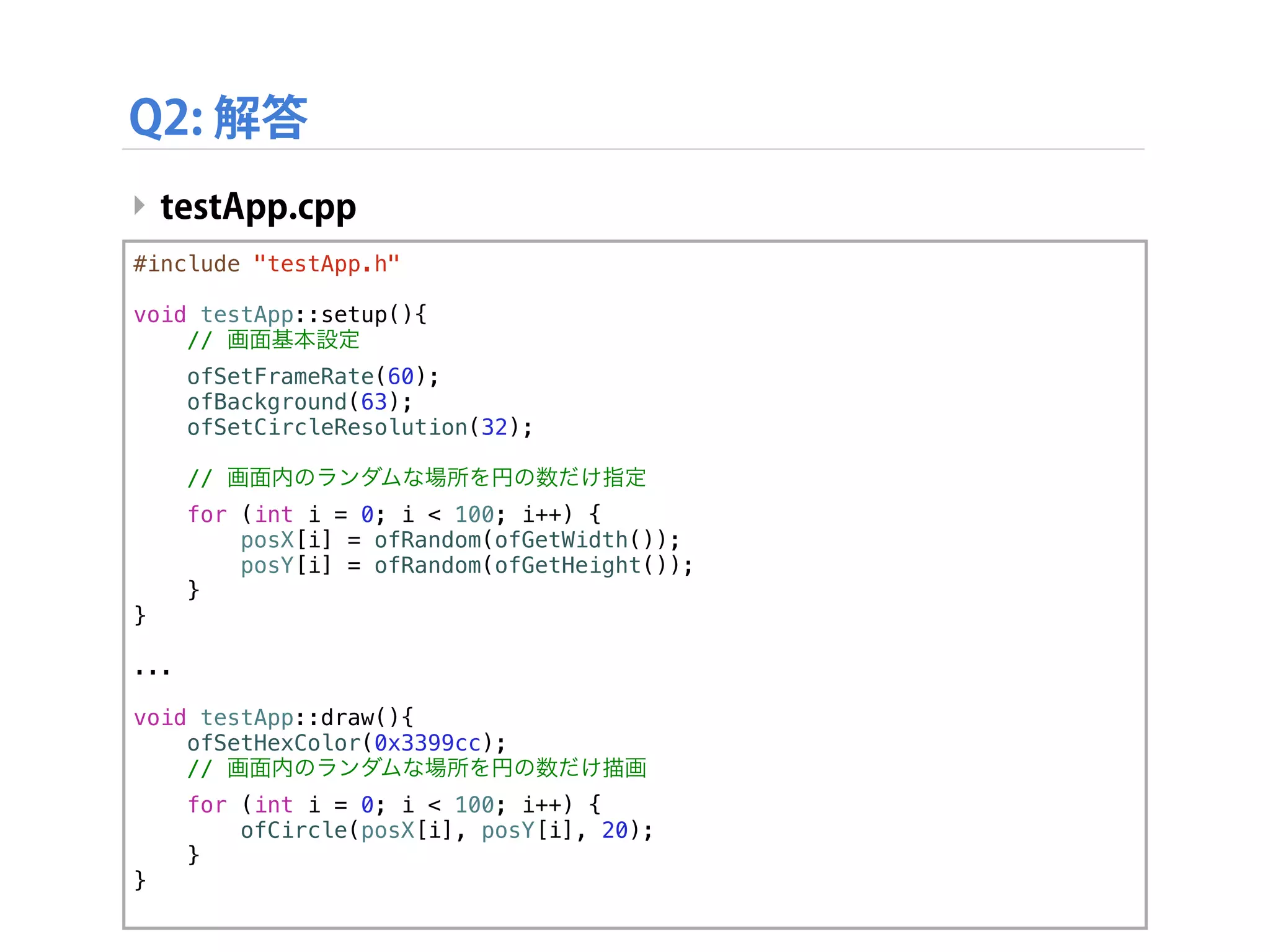Click the "testApp.h" include string

pyautogui.click(x=326, y=264)
